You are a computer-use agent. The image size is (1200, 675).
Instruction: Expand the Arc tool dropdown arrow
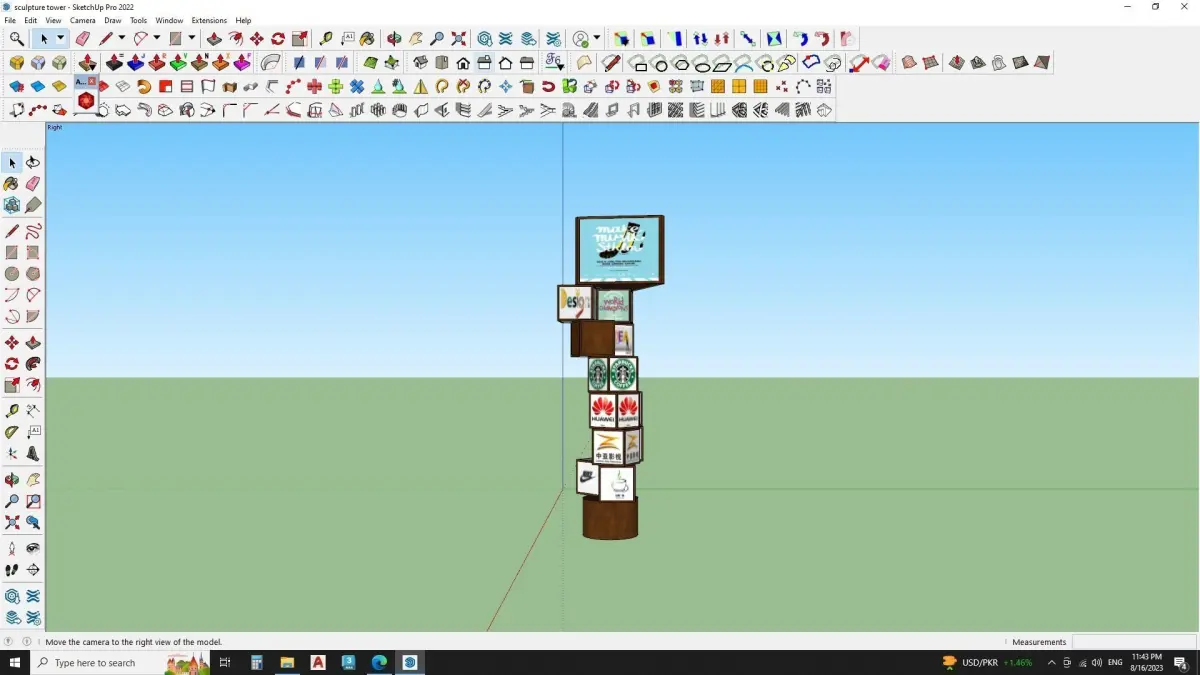point(156,39)
